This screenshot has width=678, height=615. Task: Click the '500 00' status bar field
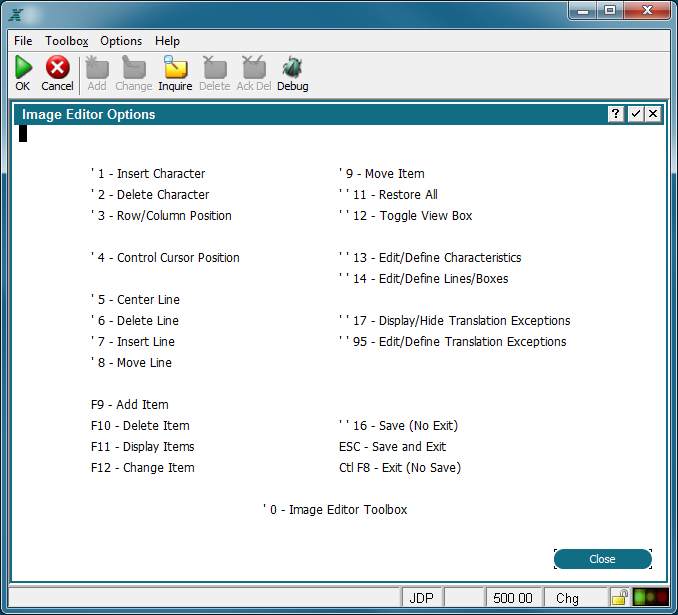click(x=513, y=598)
